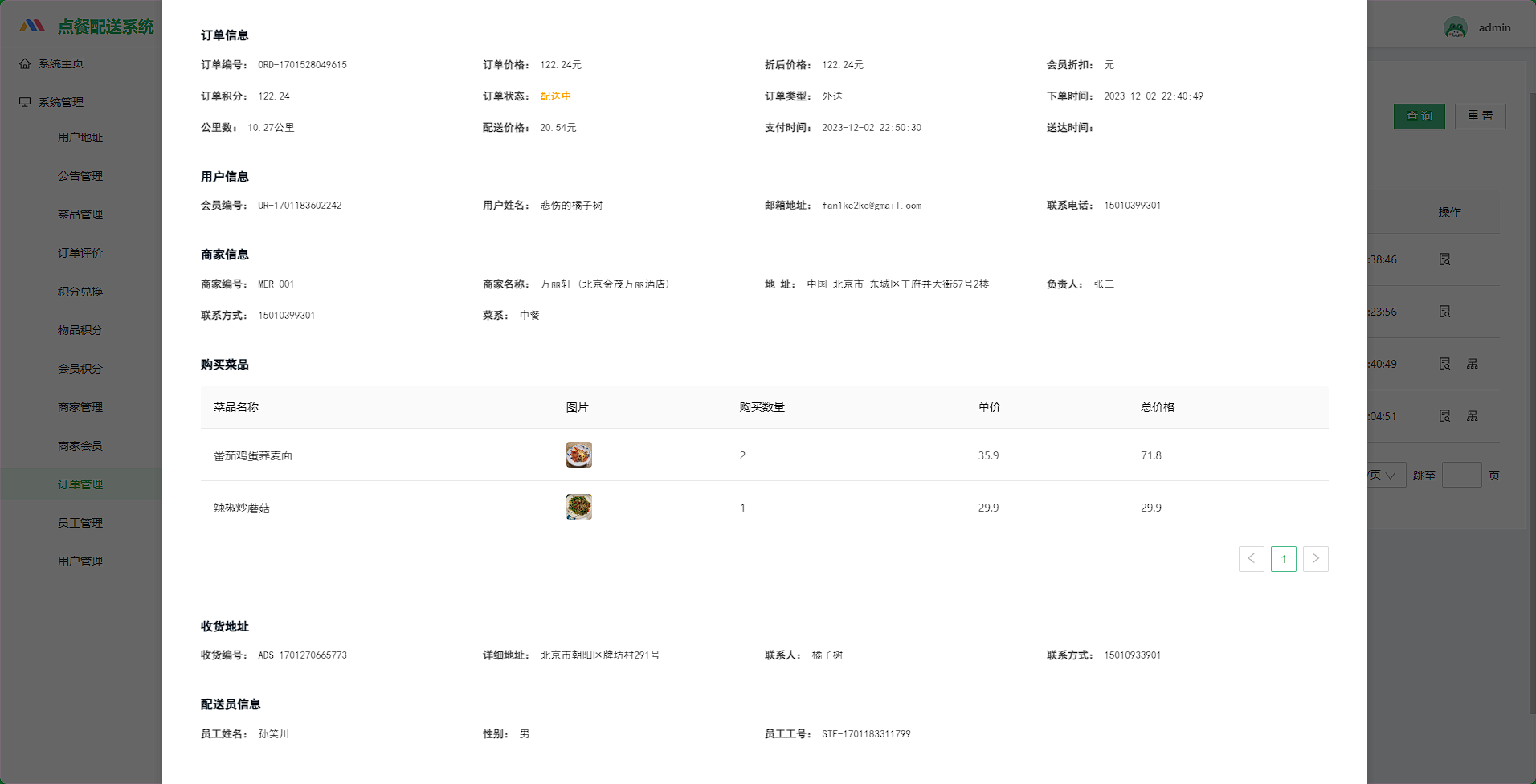Click the 跳至 page number input field
The image size is (1536, 784).
(1461, 475)
